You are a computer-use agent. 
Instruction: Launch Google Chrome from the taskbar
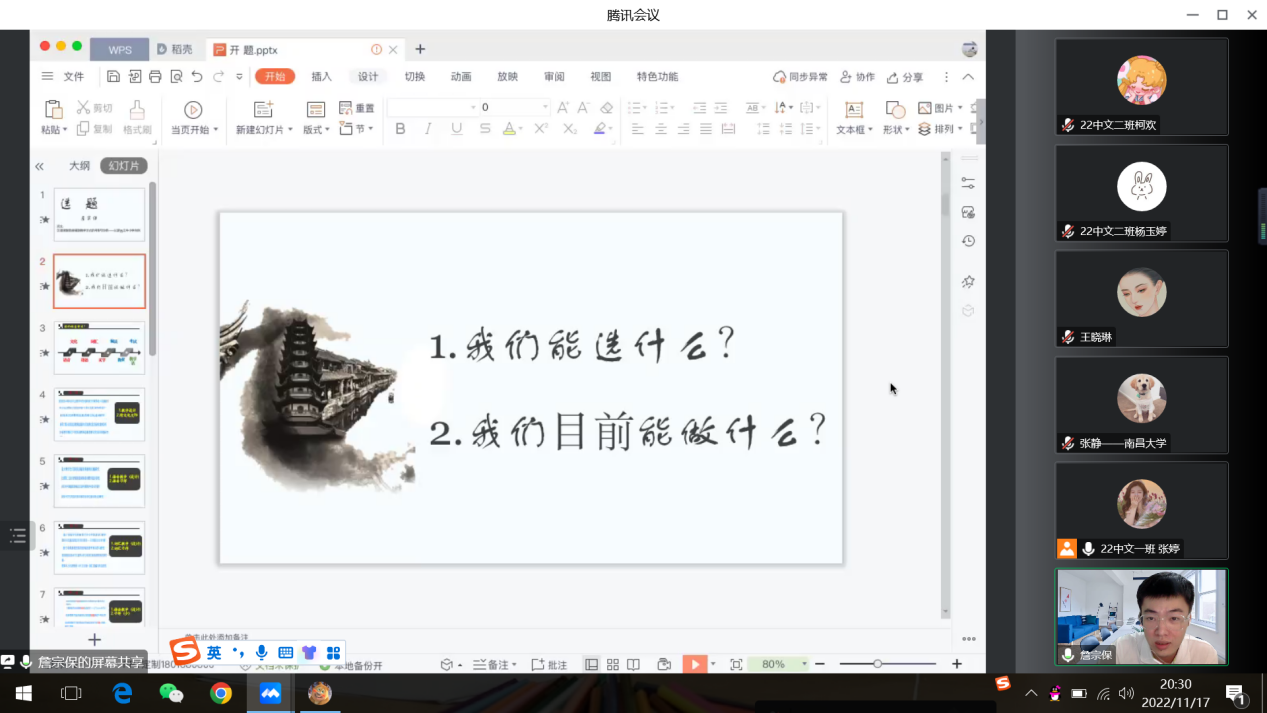pos(221,693)
